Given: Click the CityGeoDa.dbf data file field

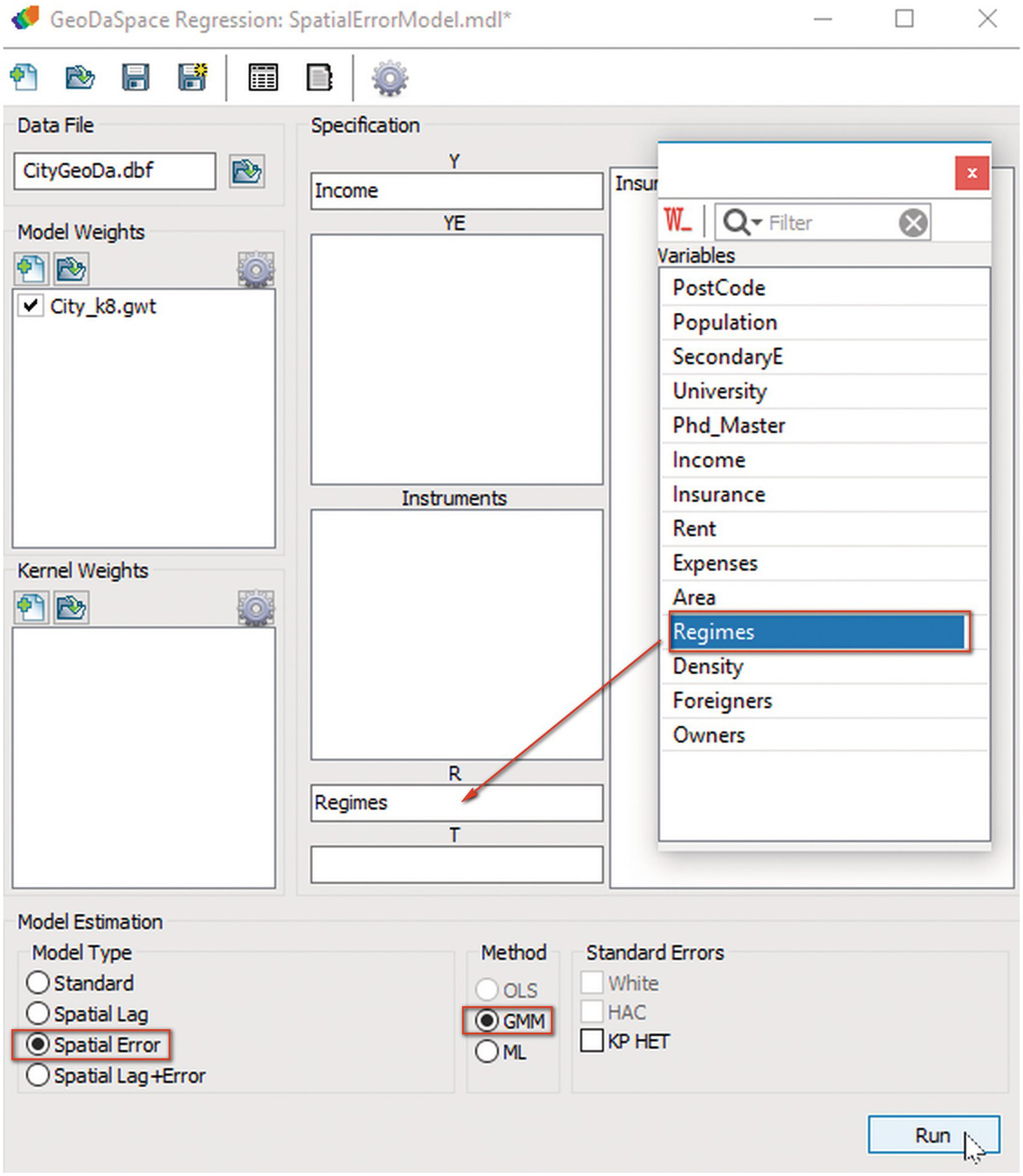Looking at the screenshot, I should pos(115,170).
